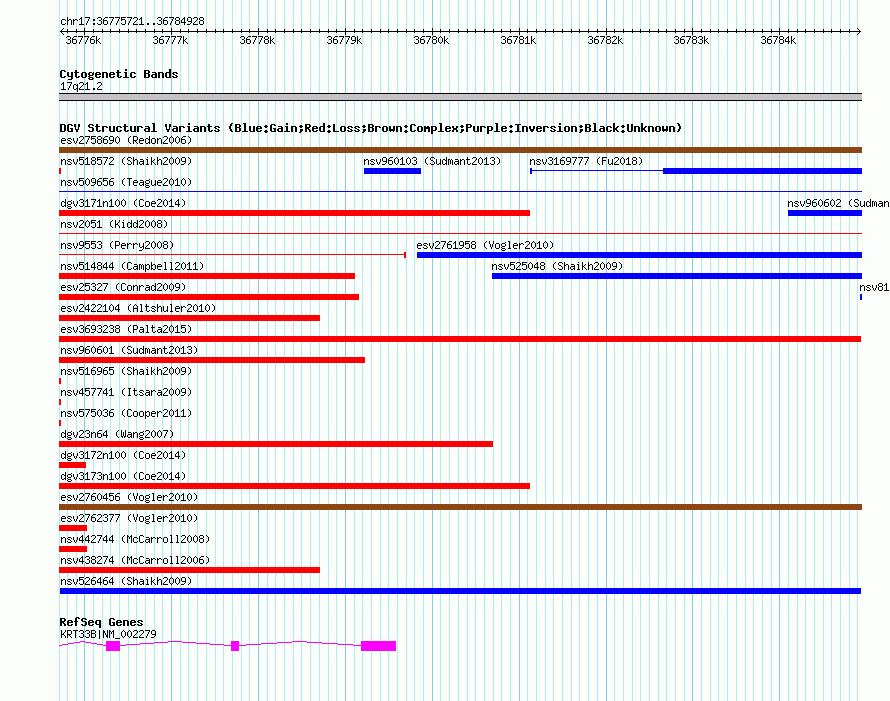Select the red nsv960601 loss bar
The width and height of the screenshot is (890, 701).
[212, 360]
